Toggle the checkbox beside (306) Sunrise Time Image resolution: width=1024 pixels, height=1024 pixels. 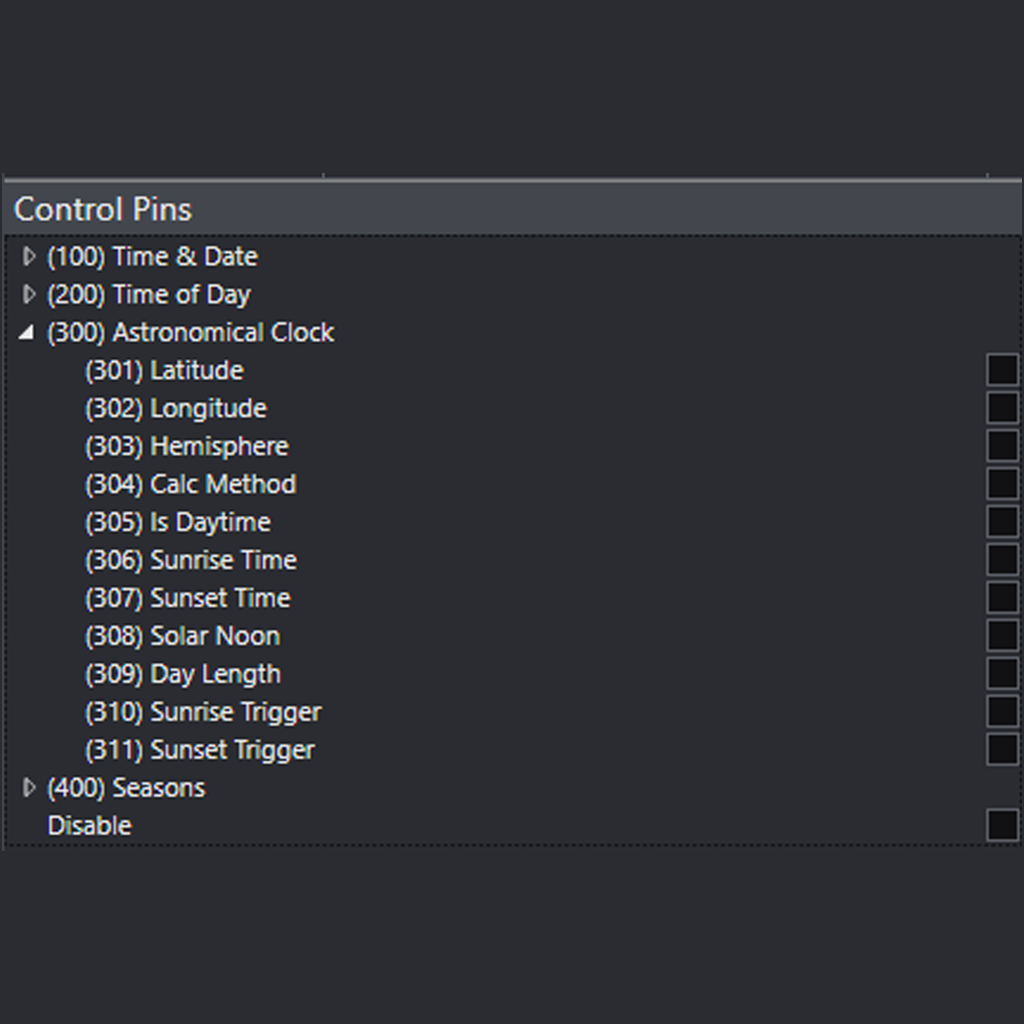point(1001,559)
